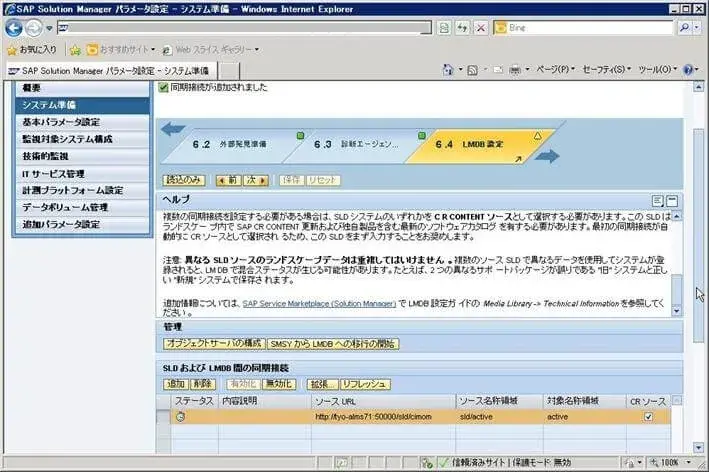
Task: Click the 拡張... button
Action: pos(322,384)
